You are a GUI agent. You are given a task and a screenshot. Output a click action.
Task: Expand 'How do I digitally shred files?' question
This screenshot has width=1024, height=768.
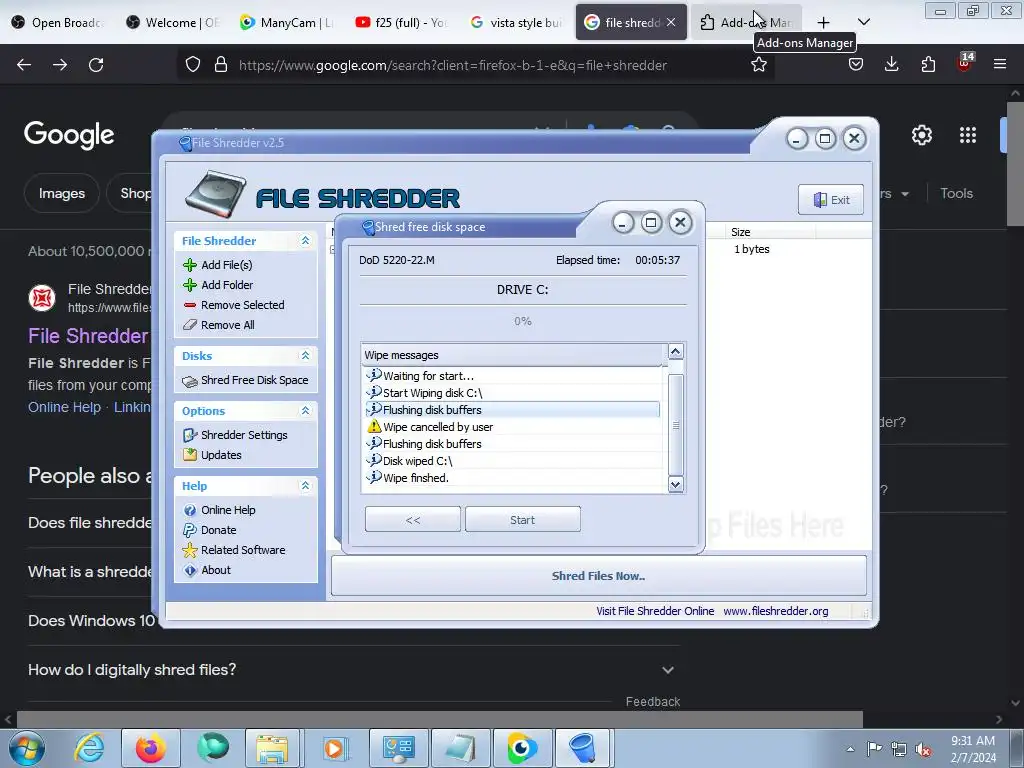point(354,670)
